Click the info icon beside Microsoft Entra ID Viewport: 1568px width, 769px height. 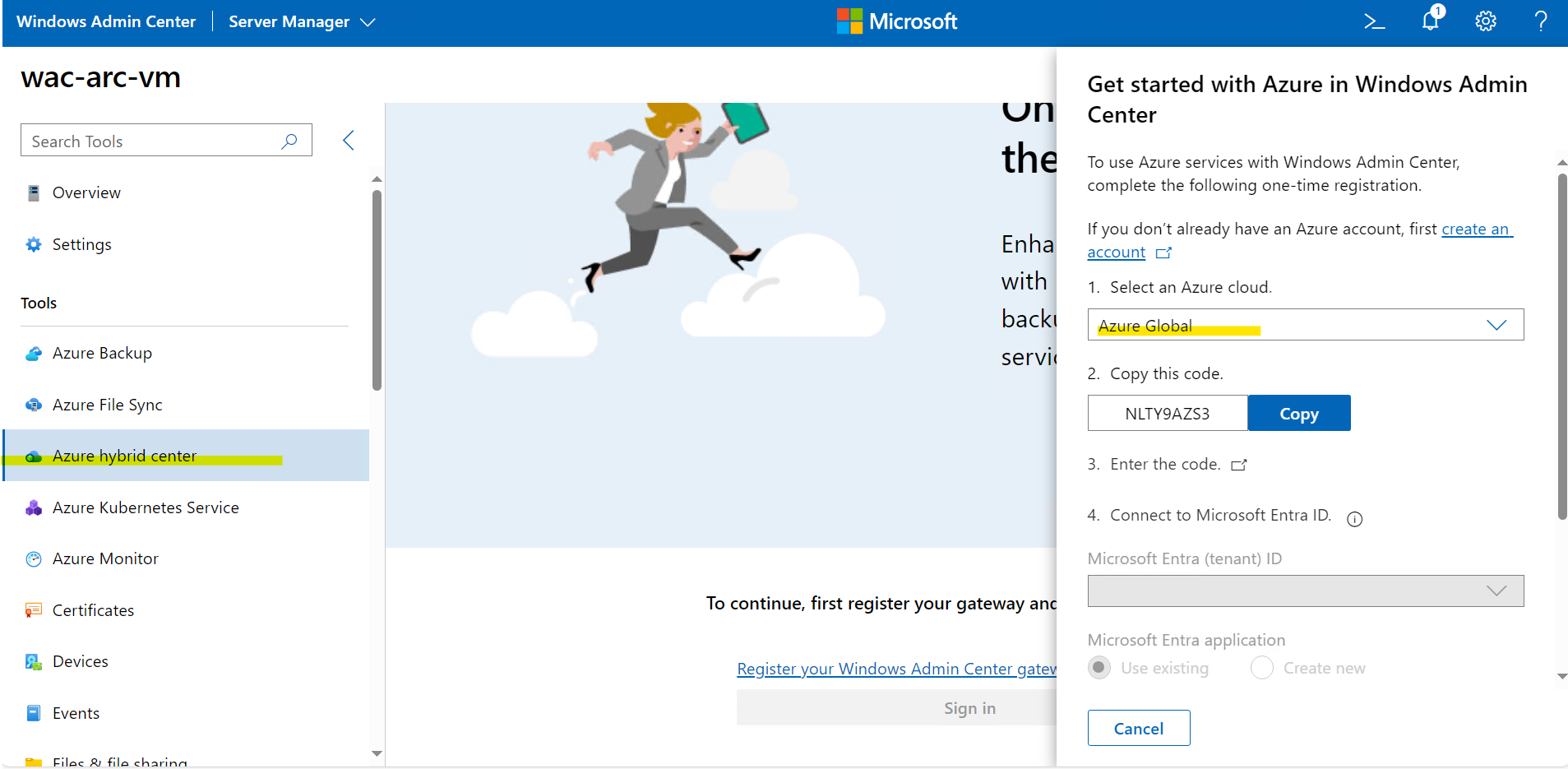click(x=1354, y=519)
